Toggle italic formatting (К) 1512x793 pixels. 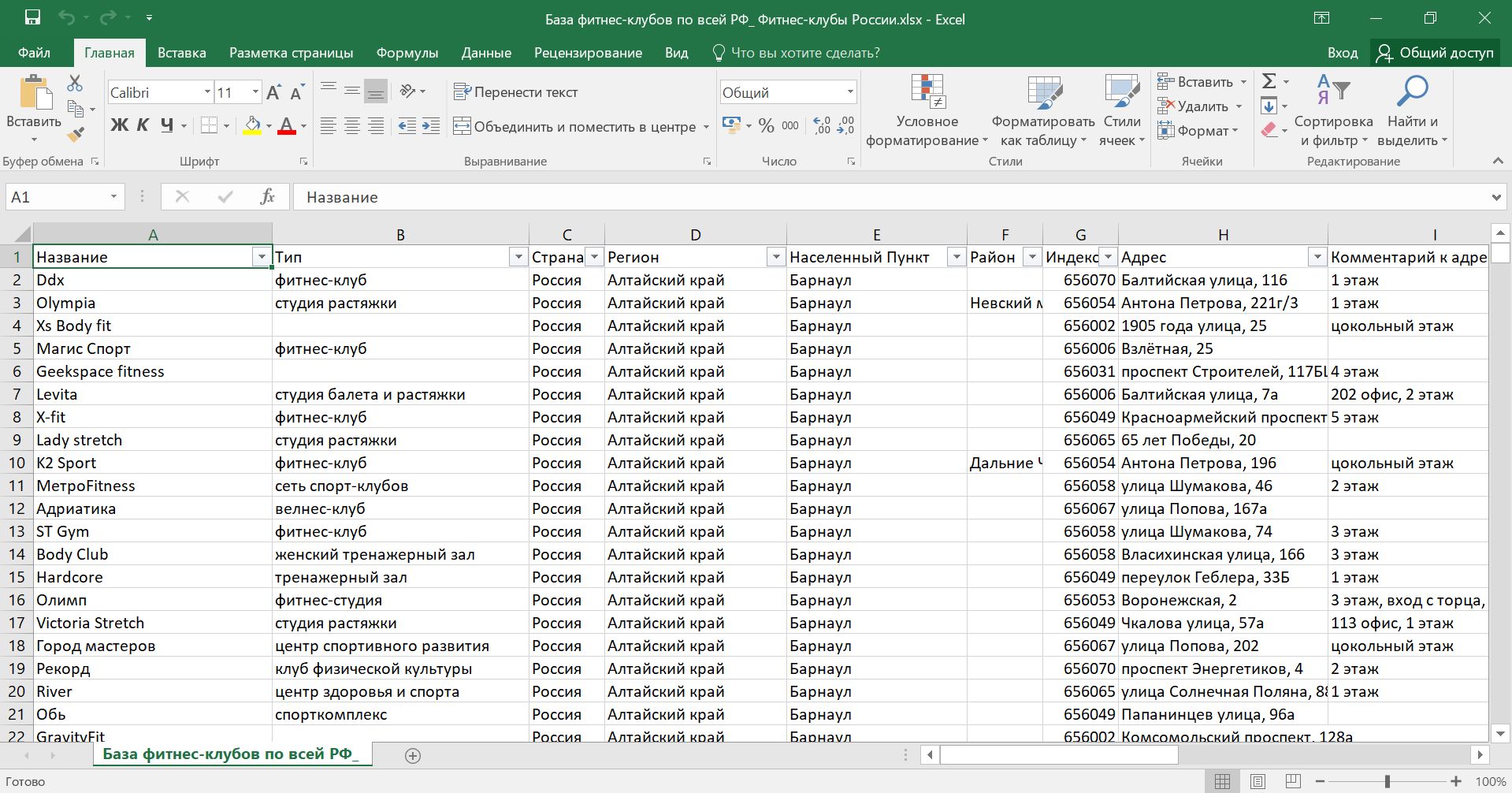143,125
